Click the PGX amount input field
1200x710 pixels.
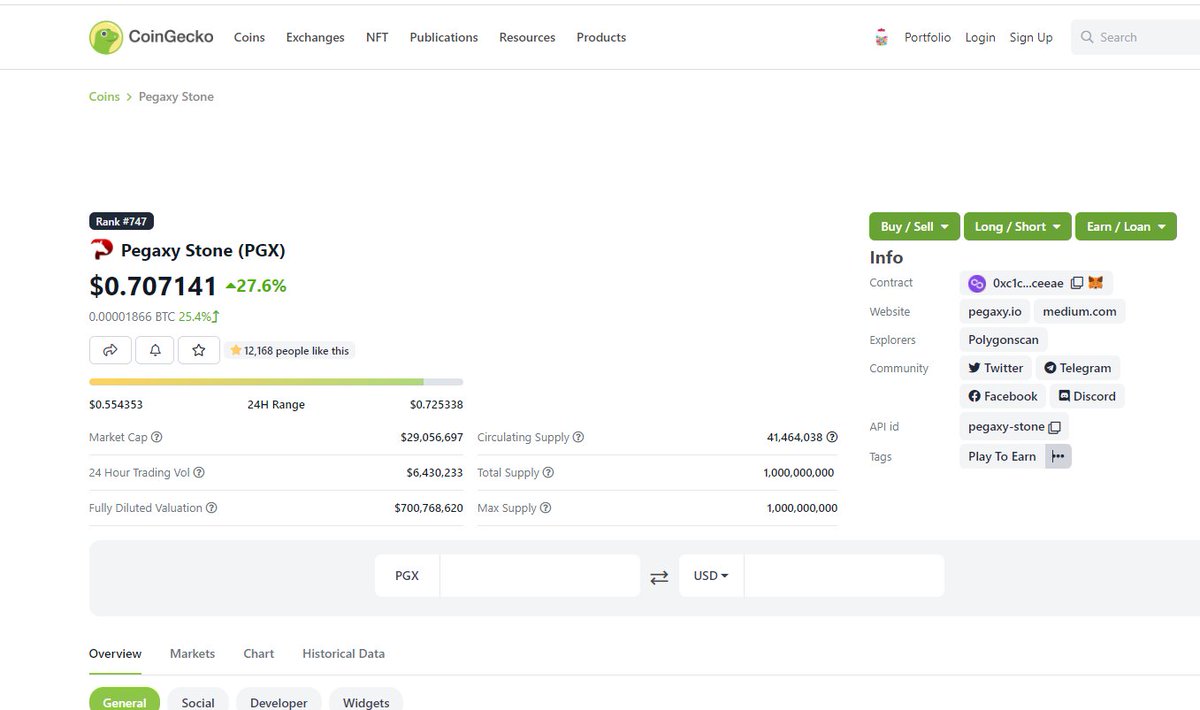coord(540,576)
